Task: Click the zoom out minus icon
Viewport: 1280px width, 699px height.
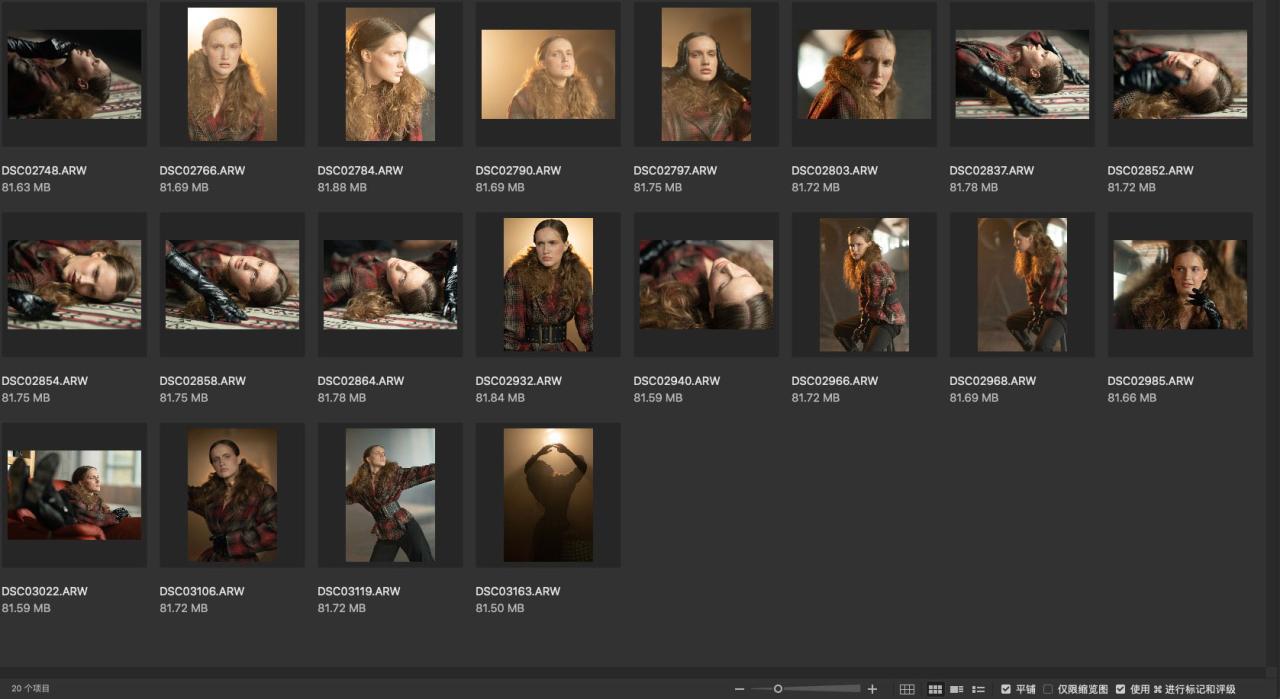Action: (x=739, y=689)
